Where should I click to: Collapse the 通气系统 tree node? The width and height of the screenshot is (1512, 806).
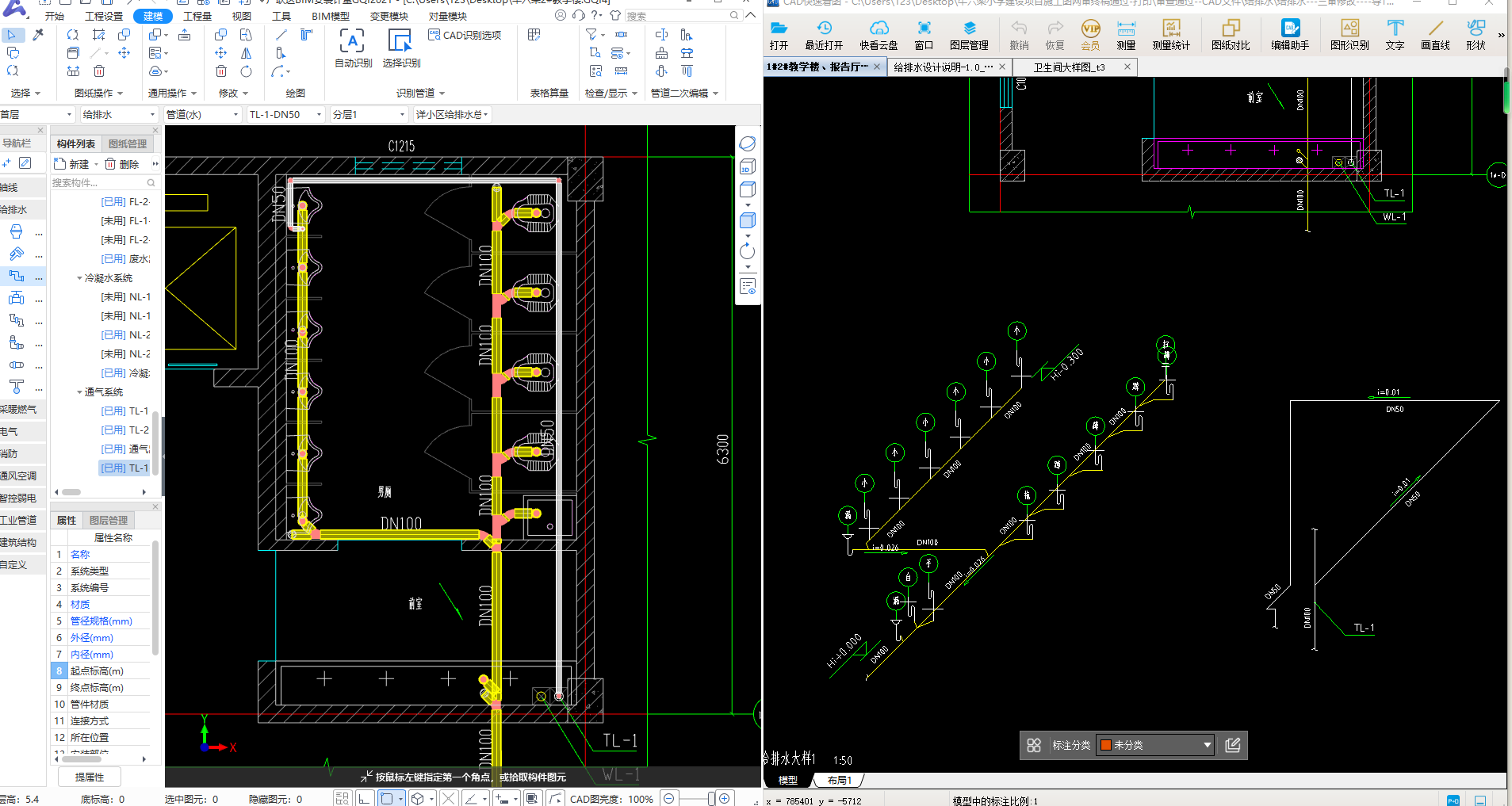coord(79,392)
